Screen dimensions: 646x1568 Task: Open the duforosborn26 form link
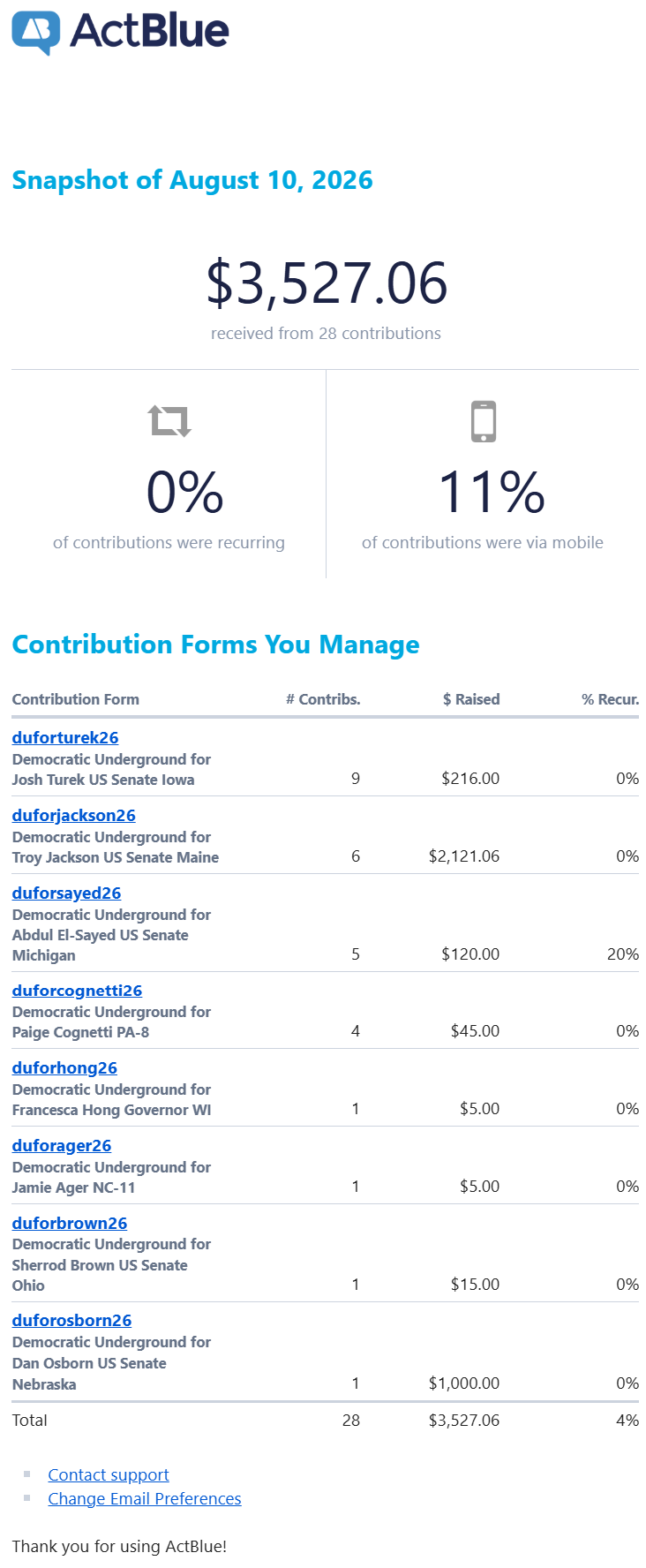coord(72,1320)
